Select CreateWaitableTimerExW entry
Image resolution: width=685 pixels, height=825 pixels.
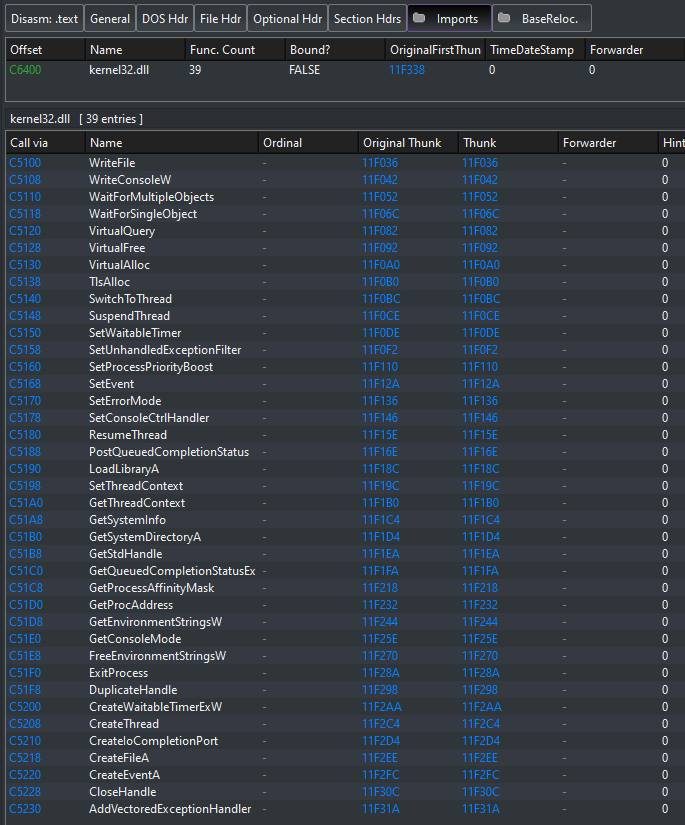tap(345, 707)
